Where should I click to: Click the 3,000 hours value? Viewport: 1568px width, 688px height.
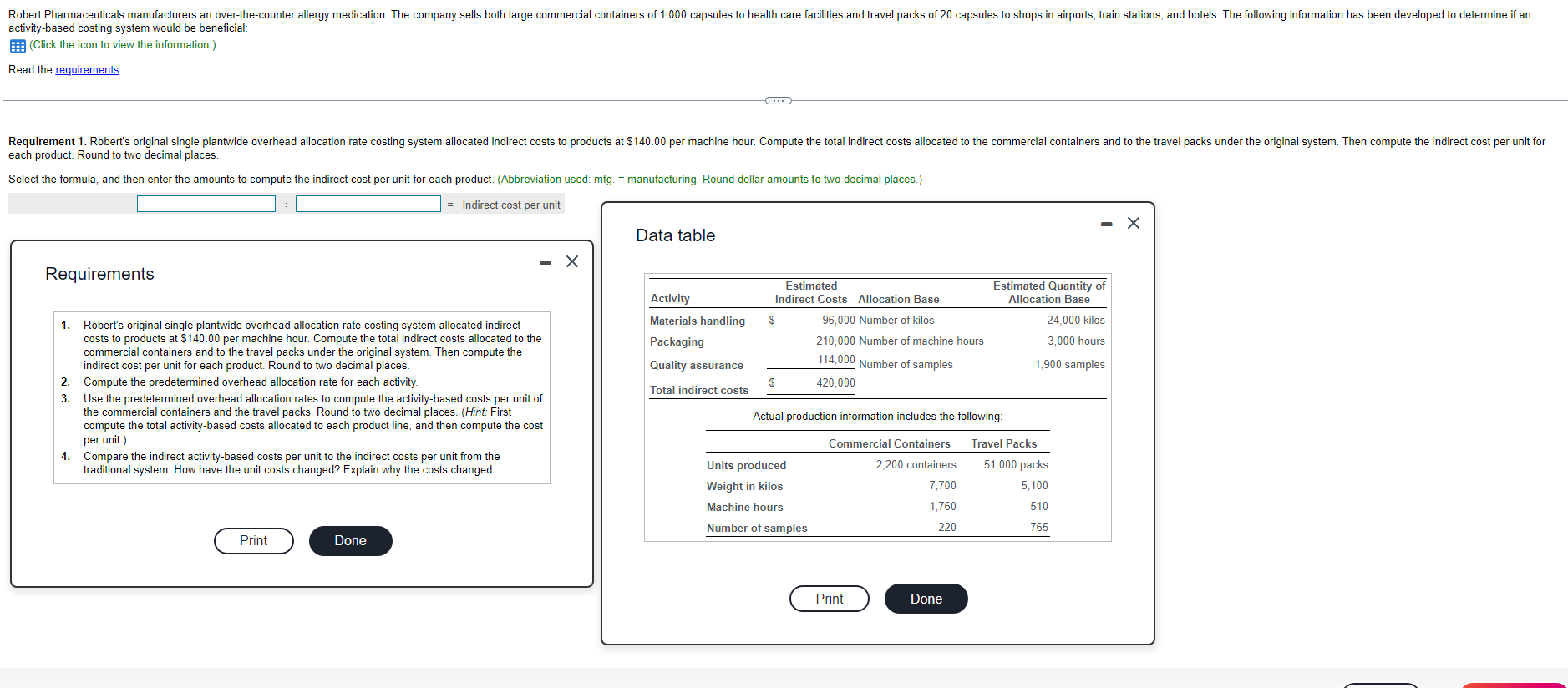click(x=1076, y=341)
